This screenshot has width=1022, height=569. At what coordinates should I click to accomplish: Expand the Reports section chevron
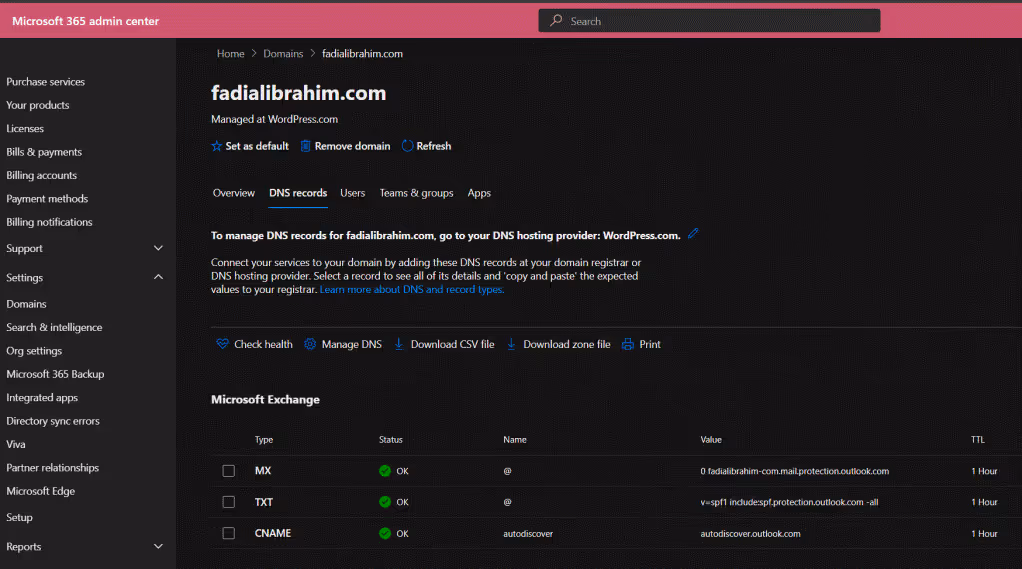point(158,546)
